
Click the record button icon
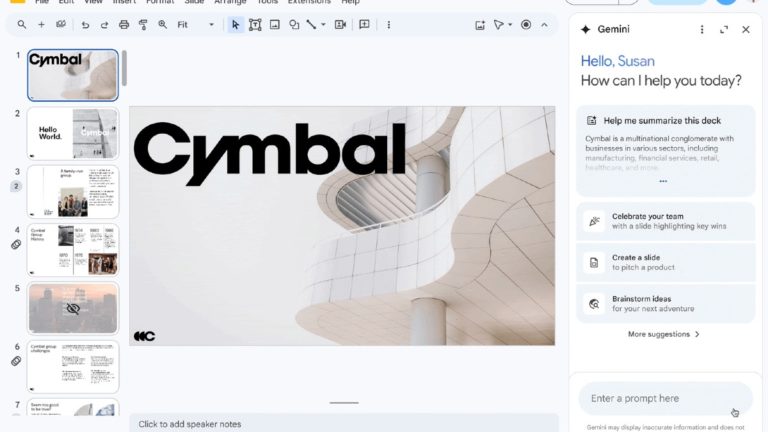(526, 24)
